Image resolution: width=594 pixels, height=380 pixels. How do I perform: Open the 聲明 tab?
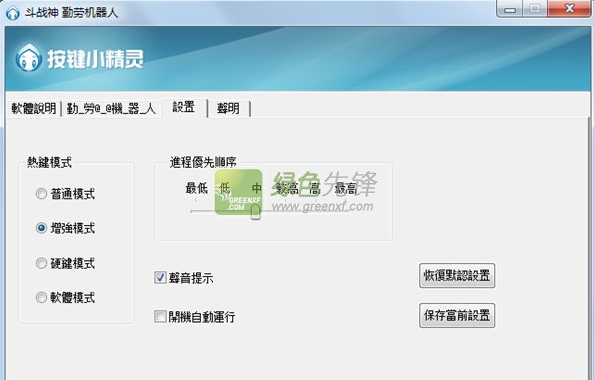tap(228, 109)
